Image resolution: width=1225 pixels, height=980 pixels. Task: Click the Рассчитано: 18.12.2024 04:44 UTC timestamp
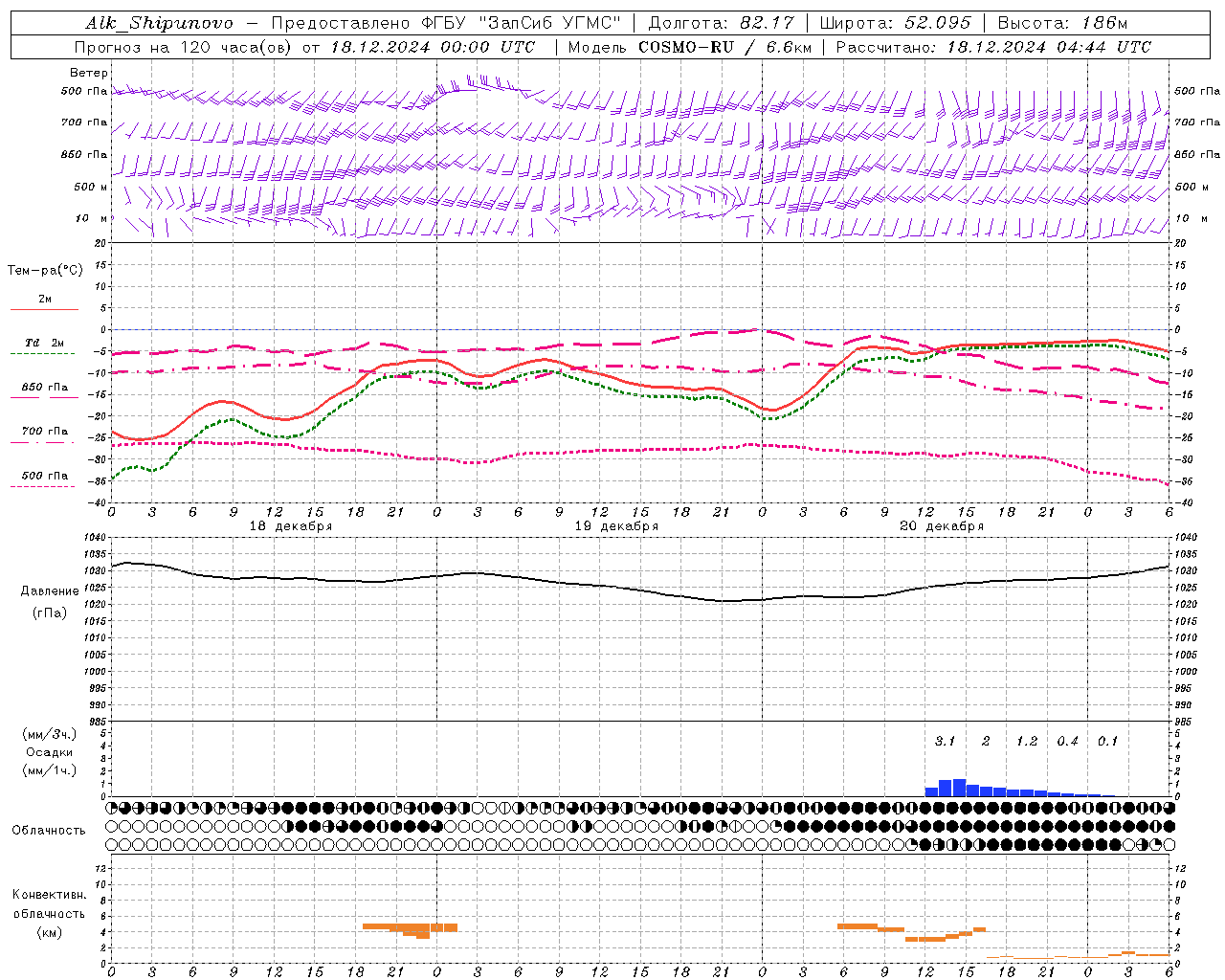(993, 47)
